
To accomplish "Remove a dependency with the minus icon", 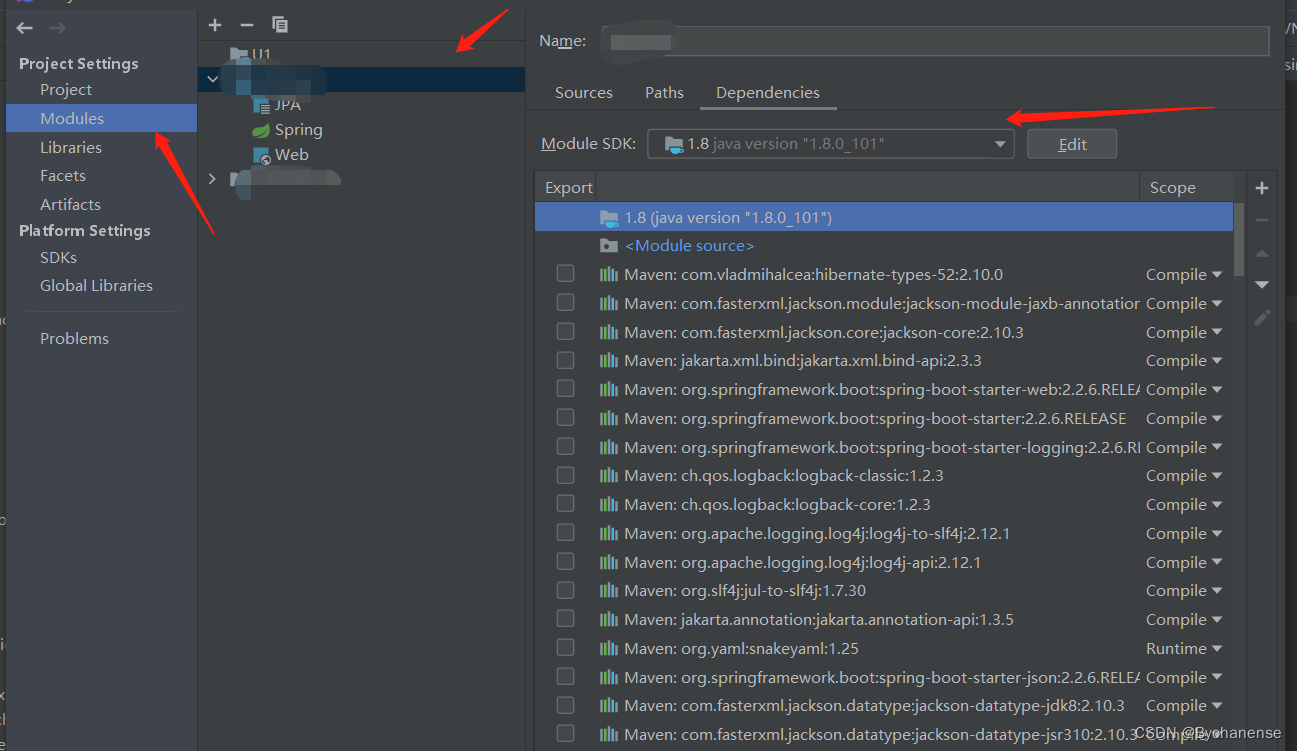I will (x=1261, y=220).
